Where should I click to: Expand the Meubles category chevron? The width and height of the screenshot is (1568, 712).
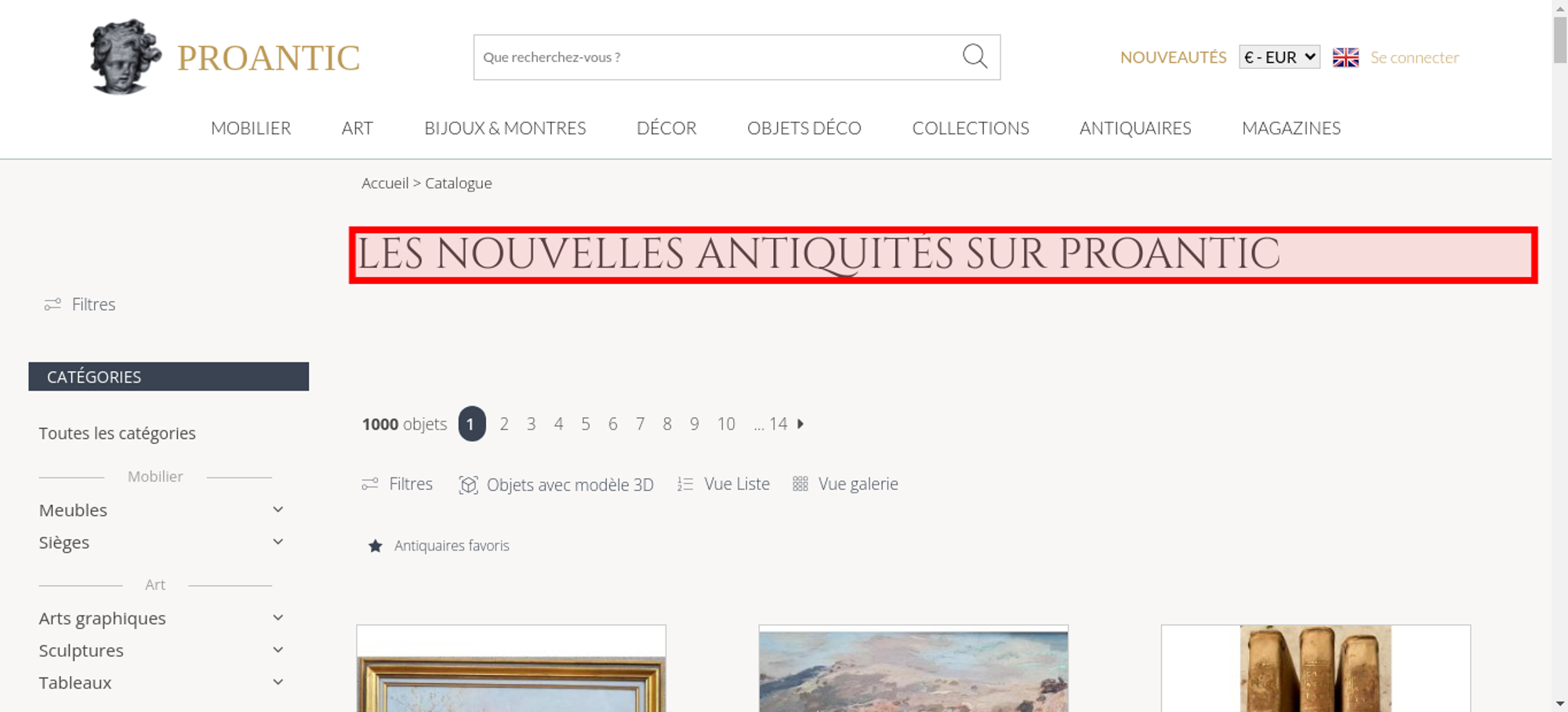(278, 510)
